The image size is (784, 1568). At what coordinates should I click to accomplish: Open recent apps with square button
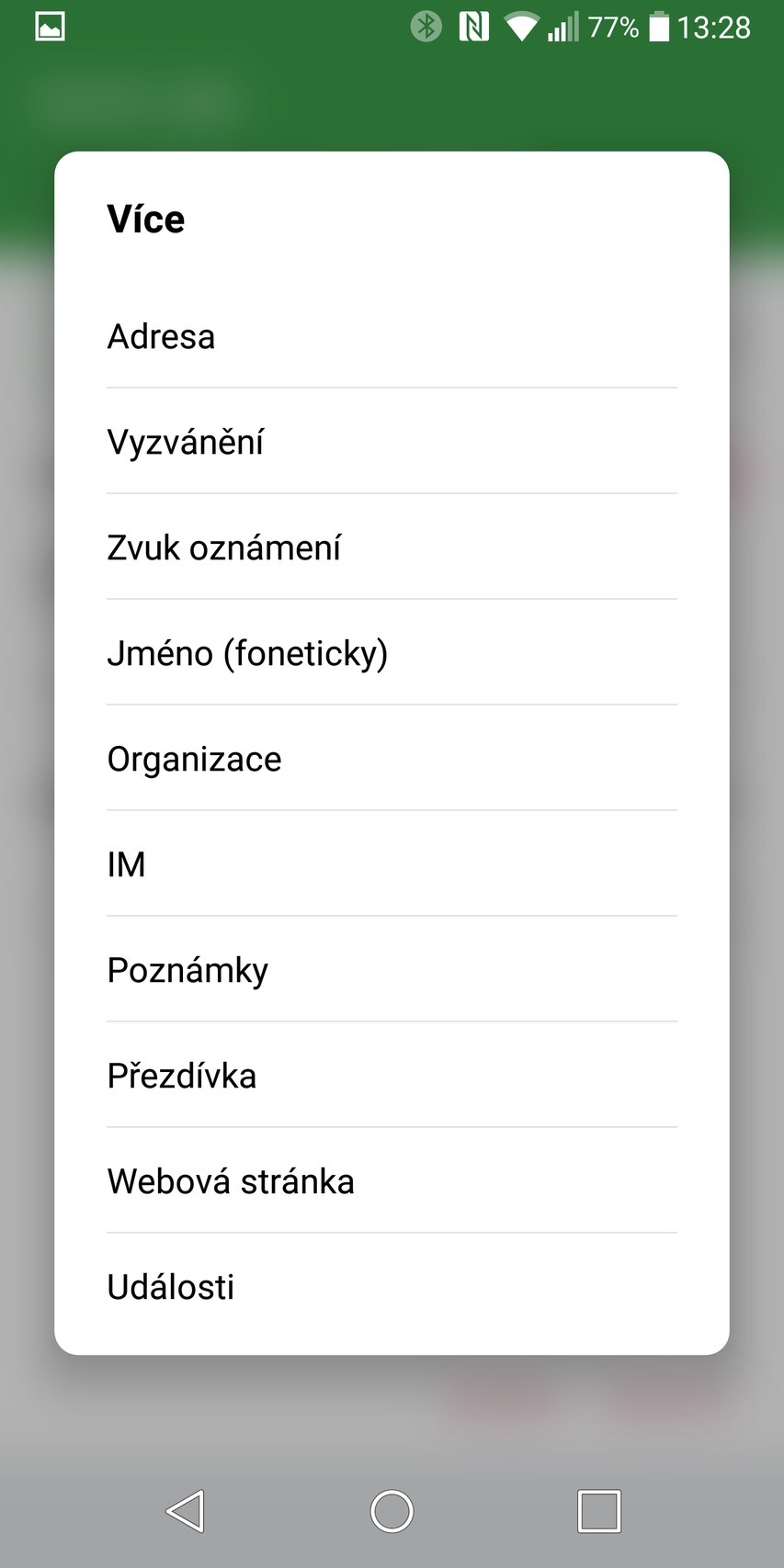[x=599, y=1511]
